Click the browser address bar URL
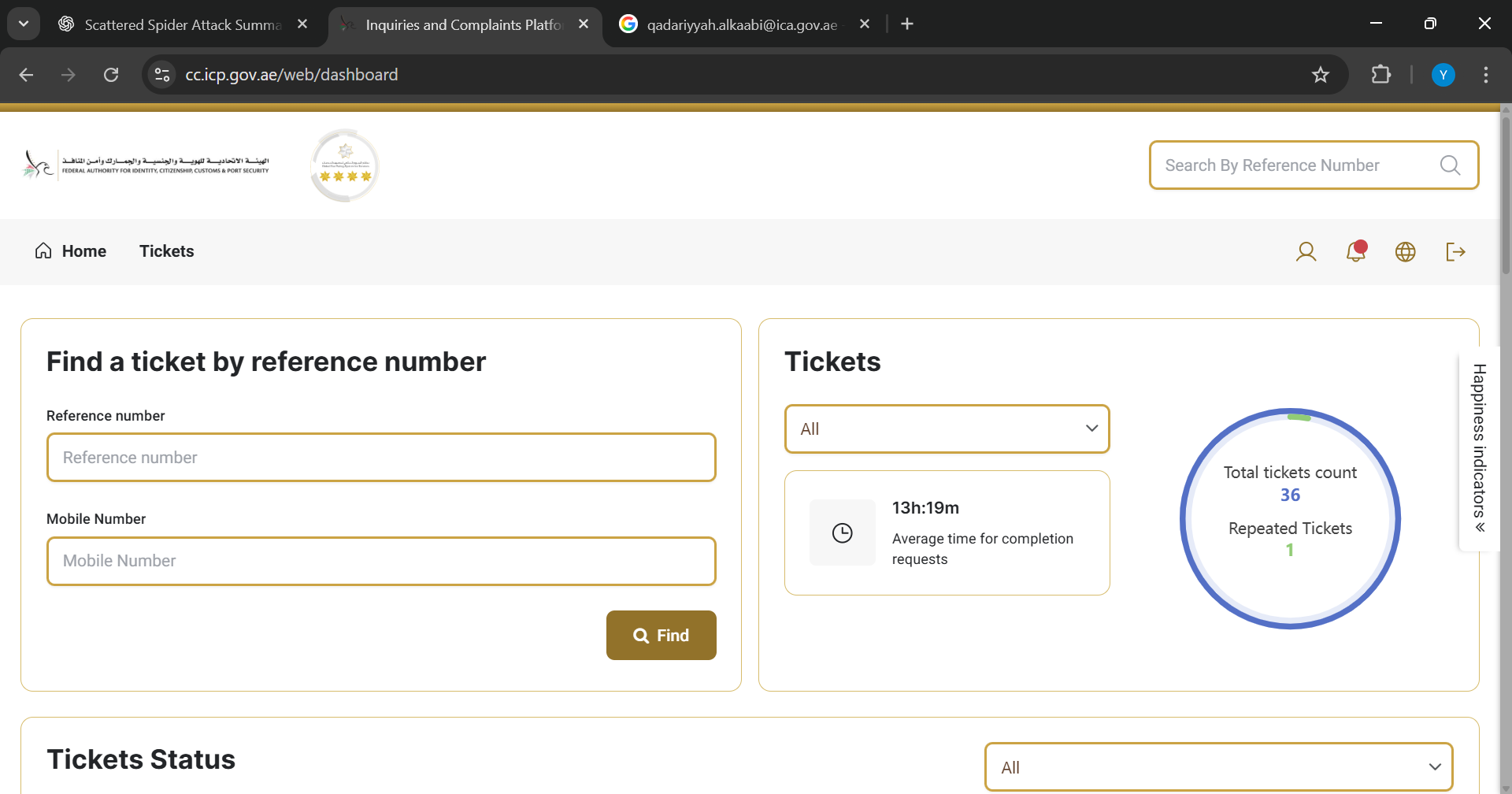The width and height of the screenshot is (1512, 794). coord(291,75)
